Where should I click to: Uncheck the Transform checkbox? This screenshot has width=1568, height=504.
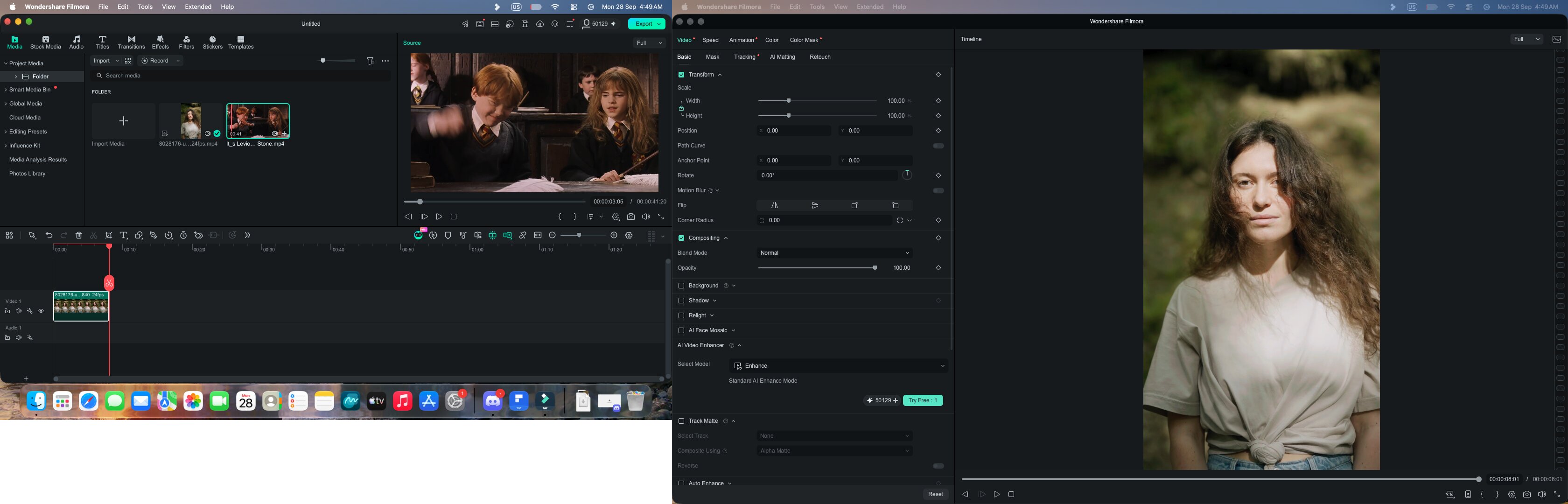tap(681, 75)
